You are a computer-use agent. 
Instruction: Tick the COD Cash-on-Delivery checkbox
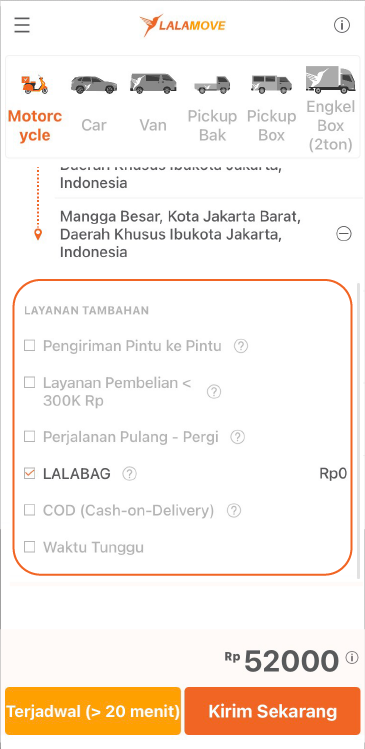click(x=30, y=510)
